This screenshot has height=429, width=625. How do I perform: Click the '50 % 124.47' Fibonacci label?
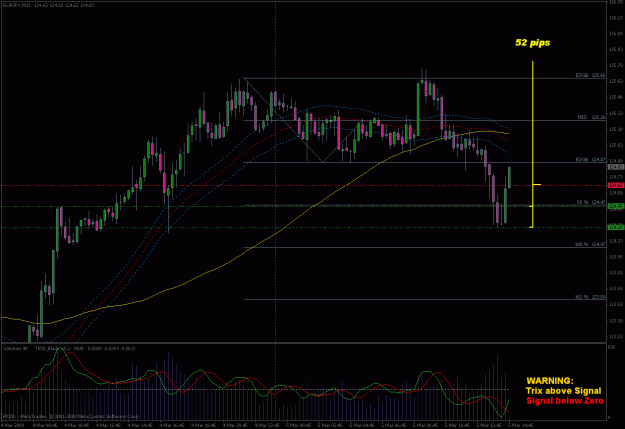(591, 203)
